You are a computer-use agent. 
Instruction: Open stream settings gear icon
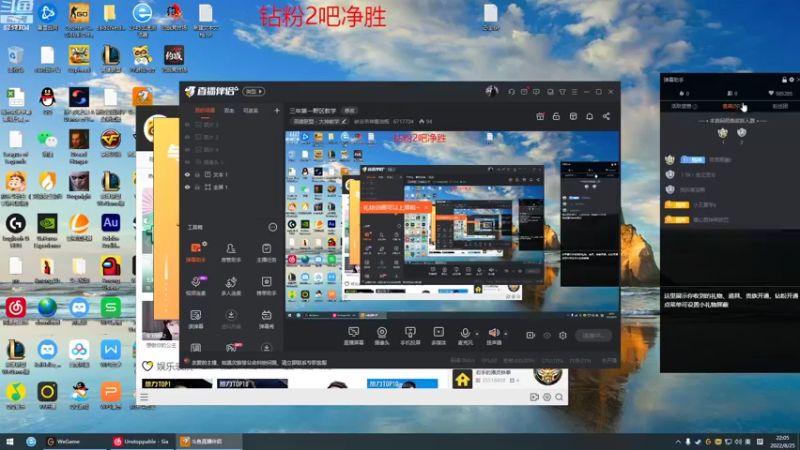tap(563, 335)
